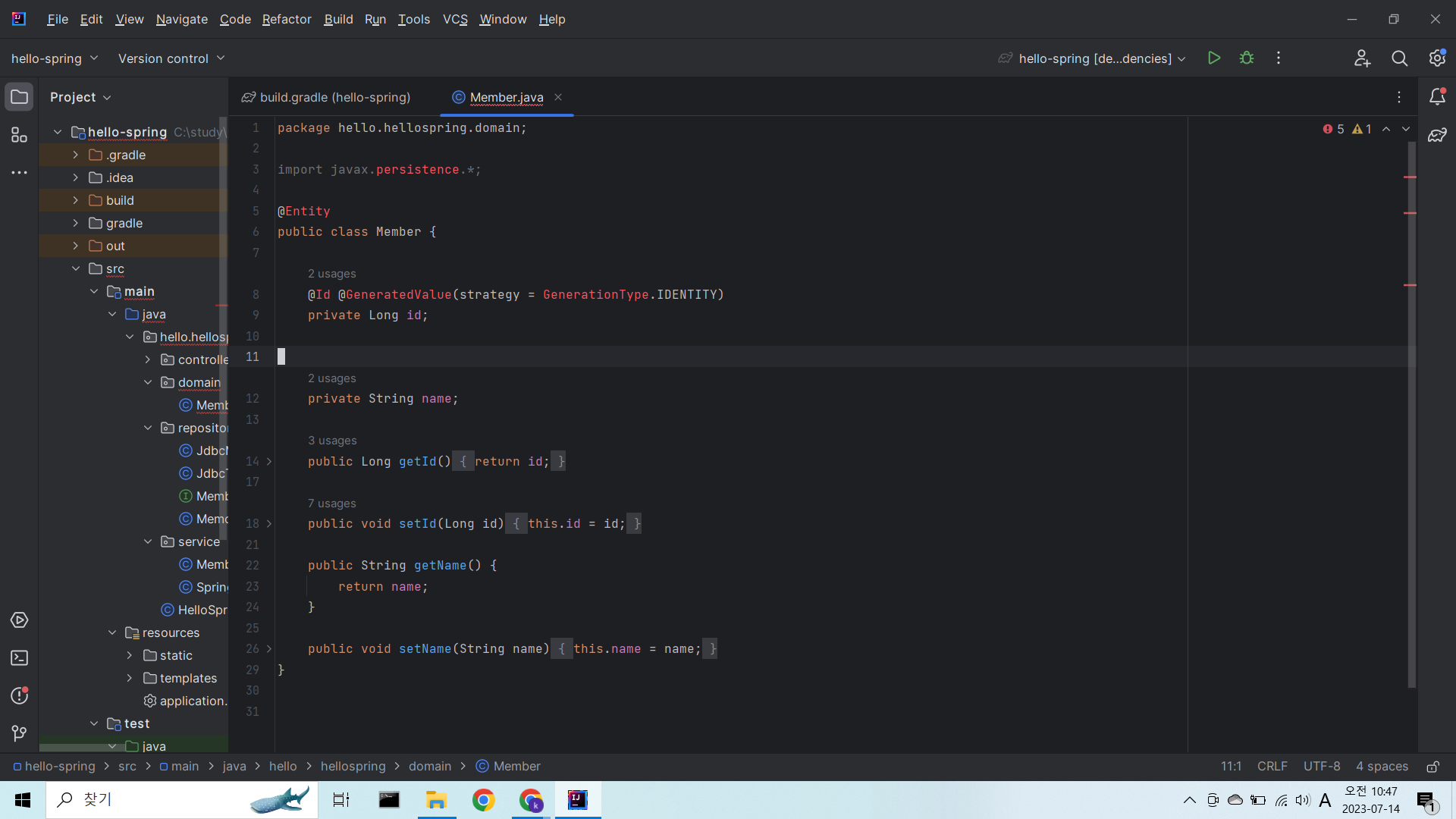Start debugging with the bug icon
Screen dimensions: 1456x819
(x=1247, y=58)
